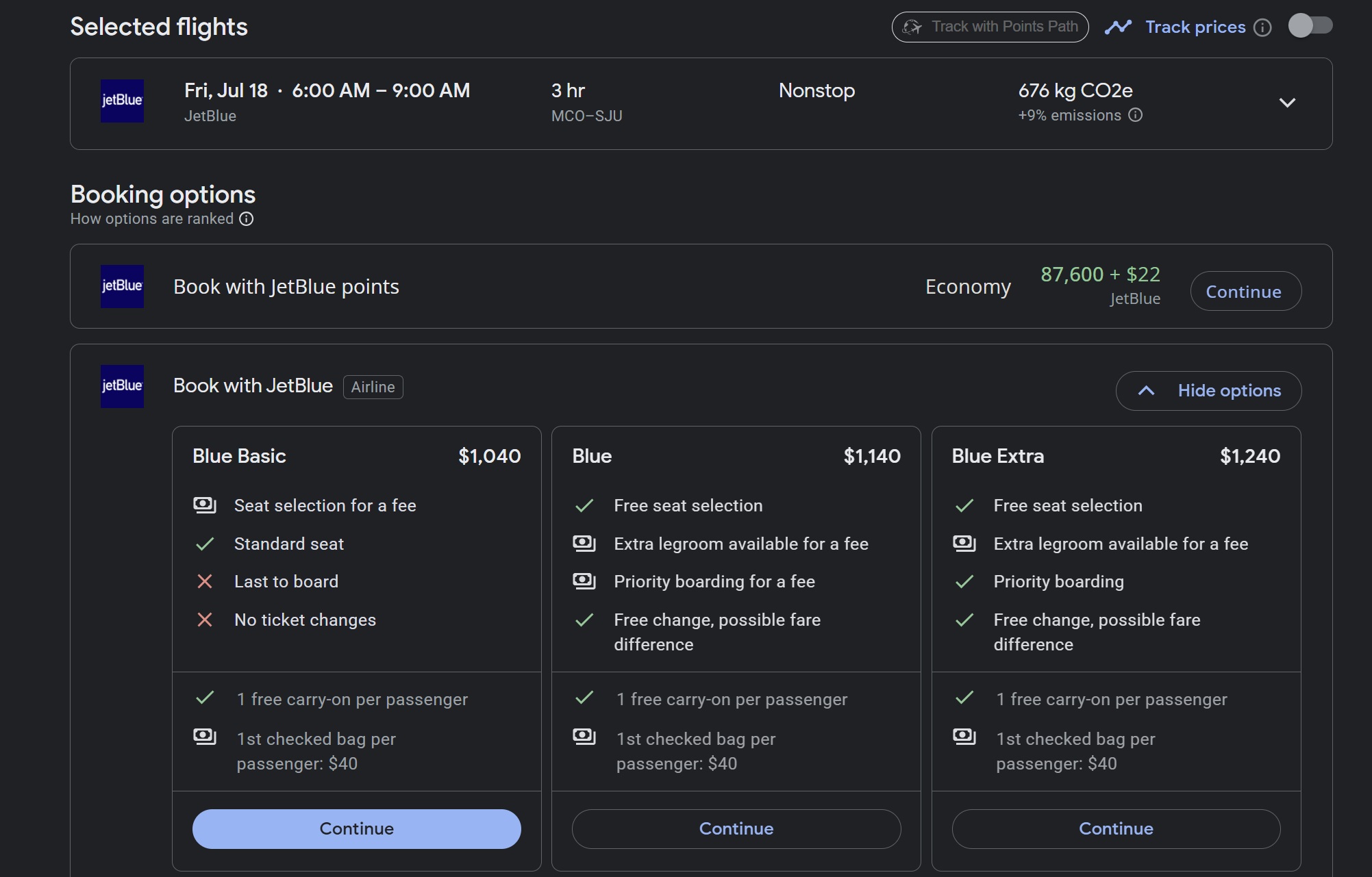The height and width of the screenshot is (877, 1372).
Task: Click Blue Basic fare title
Action: (239, 456)
